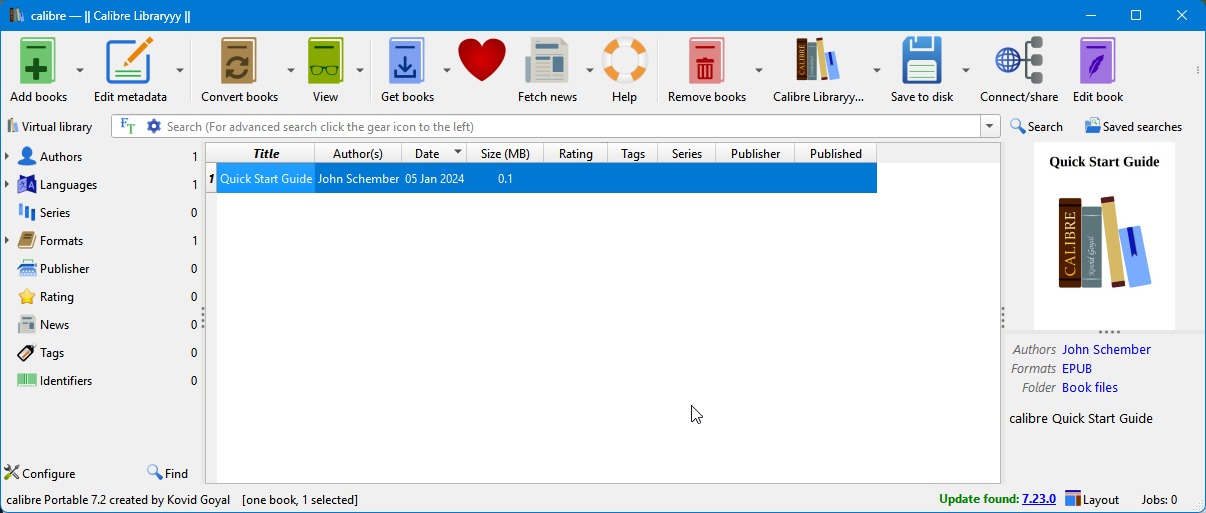Sort by the Published column header
Image resolution: width=1206 pixels, height=513 pixels.
[x=836, y=153]
